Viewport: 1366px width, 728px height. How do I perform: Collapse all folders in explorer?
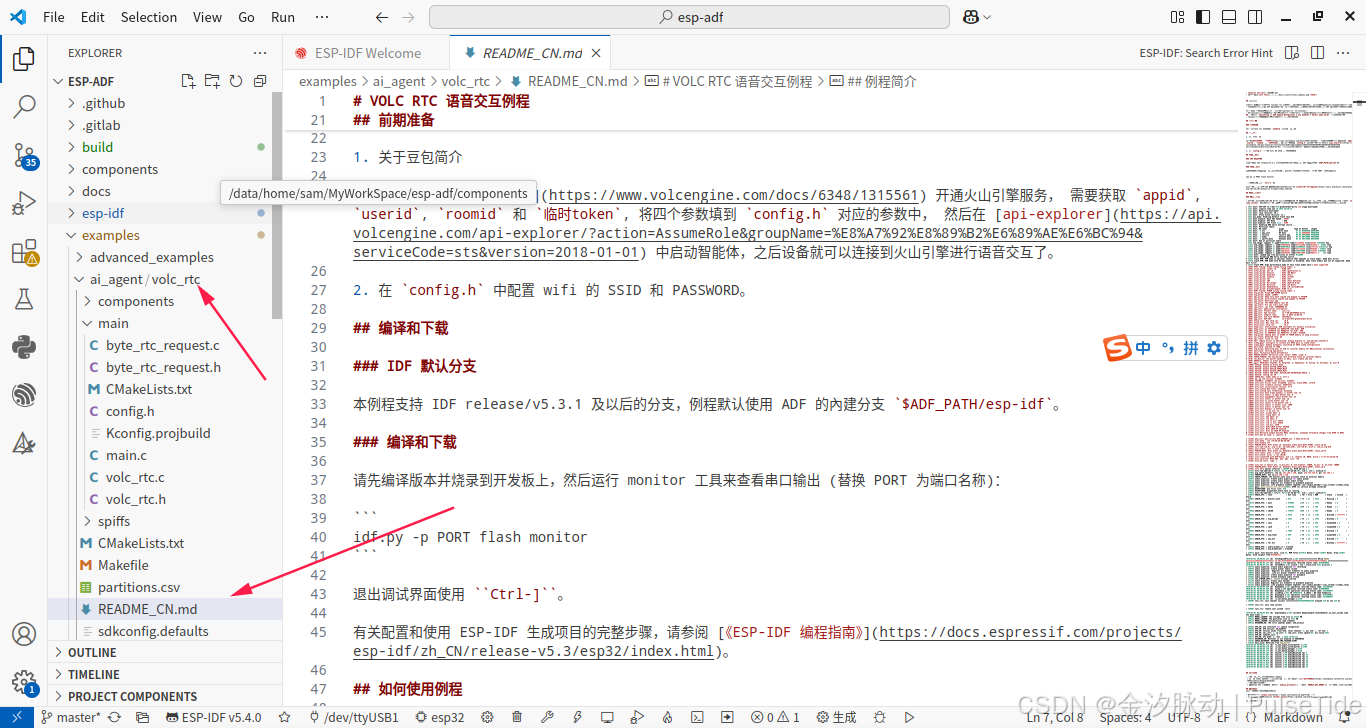click(260, 81)
